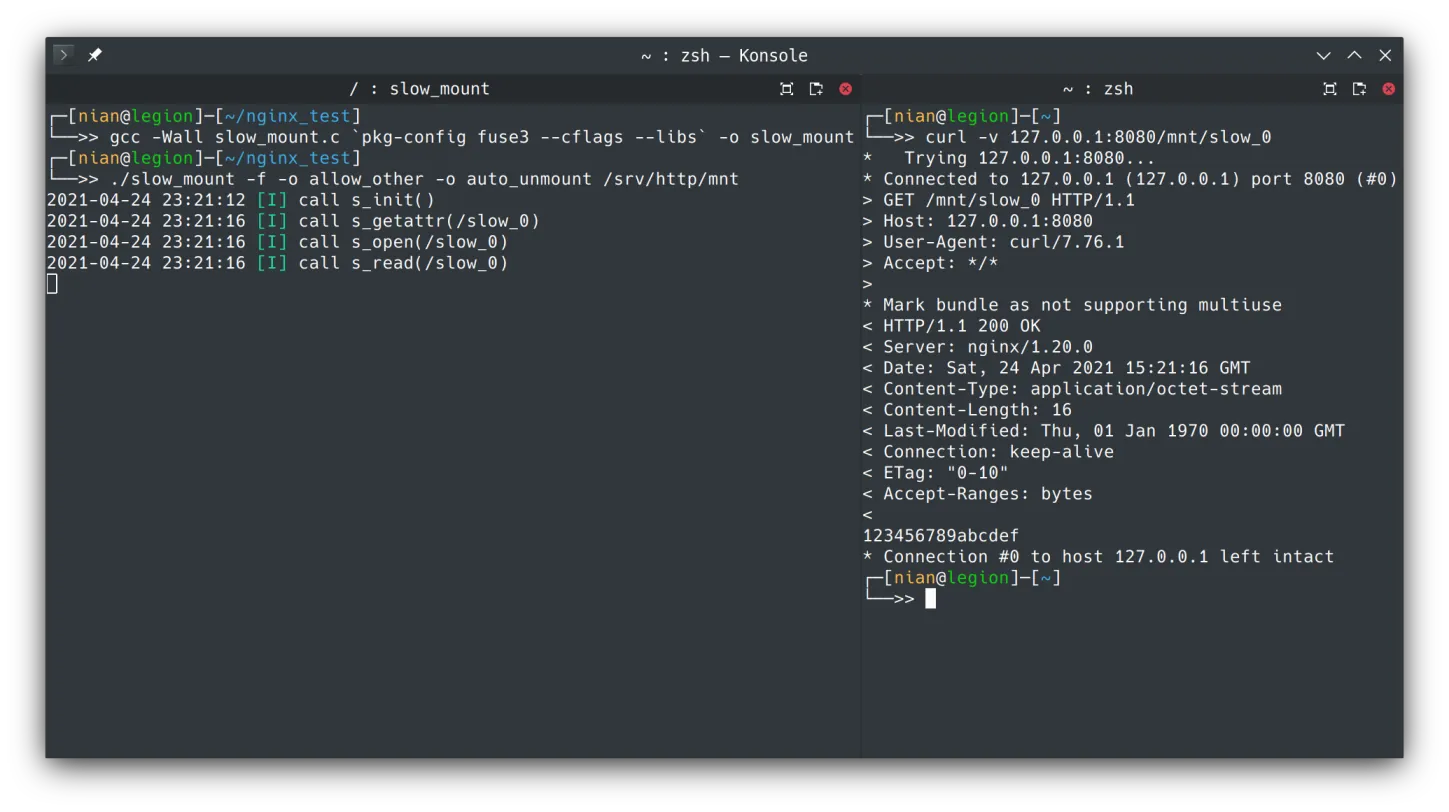Minimize Konsole using the down chevron
Screen dimensions: 1449x812
1323,56
